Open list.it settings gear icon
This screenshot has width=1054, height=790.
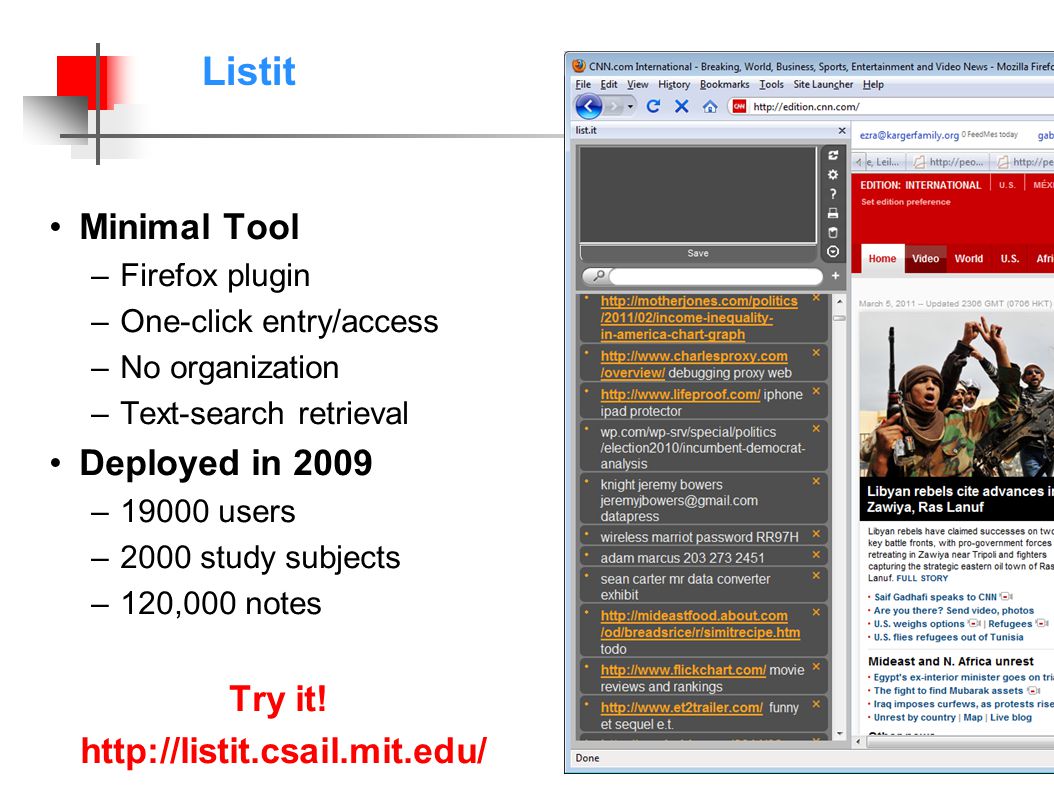coord(833,174)
